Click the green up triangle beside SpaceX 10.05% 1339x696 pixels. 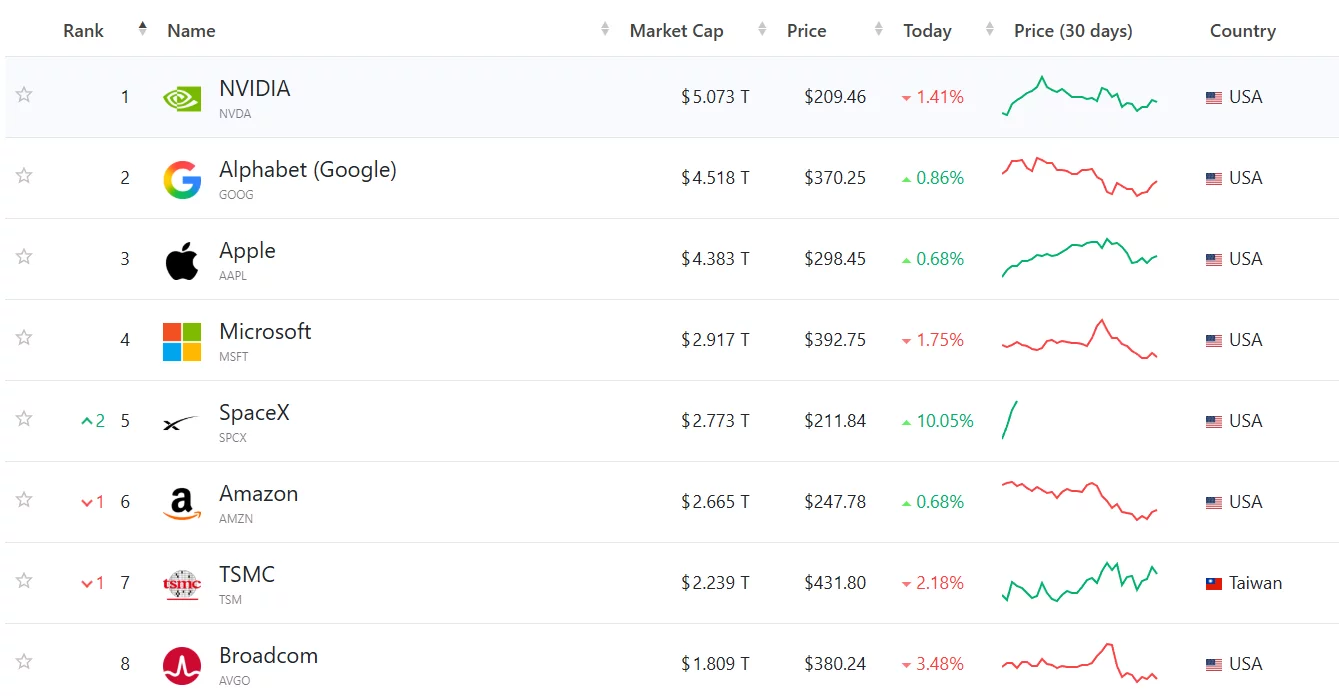coord(906,422)
